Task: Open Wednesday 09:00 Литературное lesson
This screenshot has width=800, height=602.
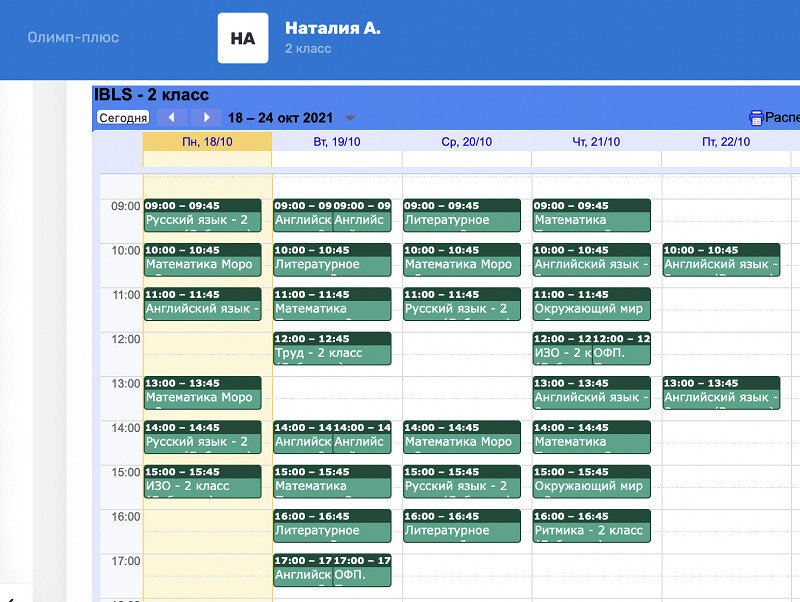Action: (x=462, y=215)
